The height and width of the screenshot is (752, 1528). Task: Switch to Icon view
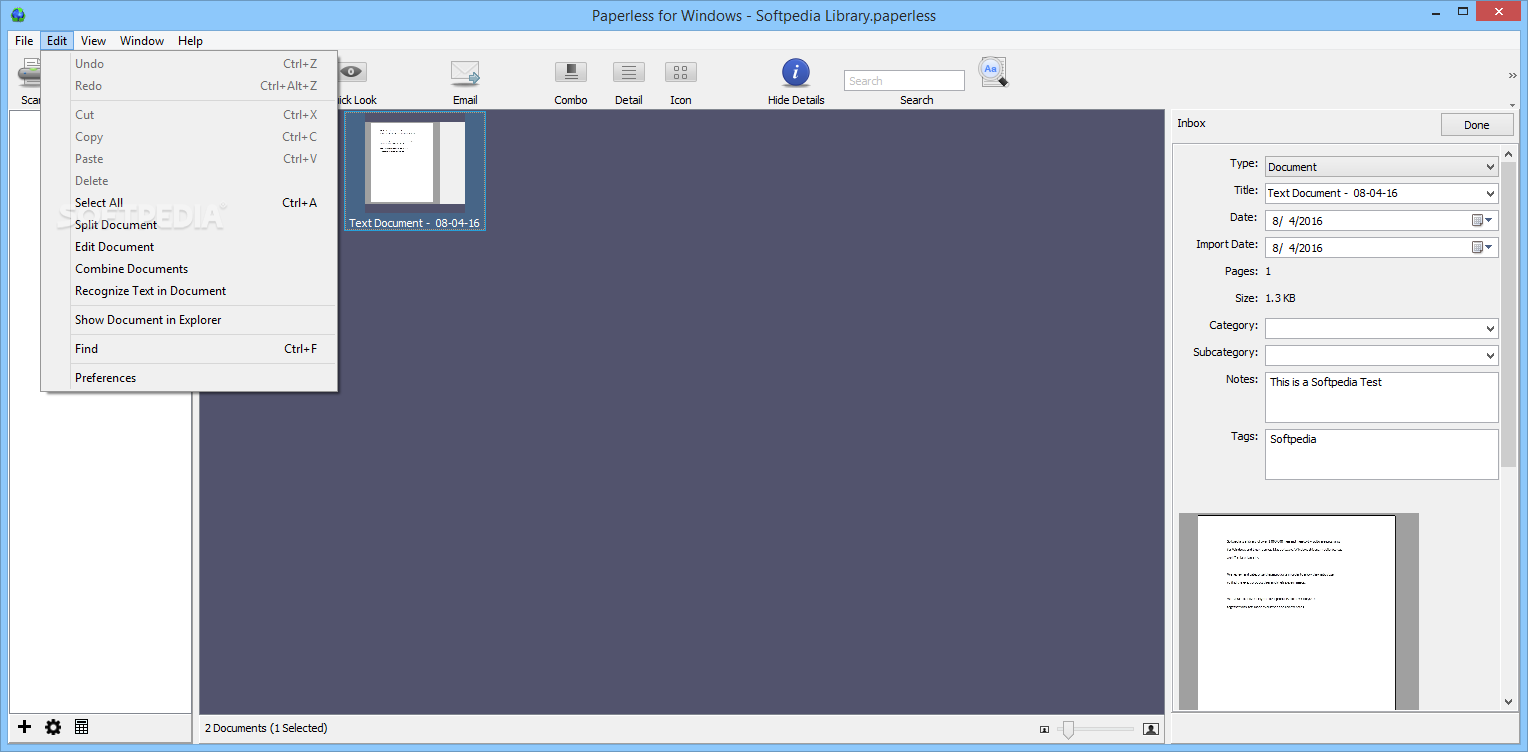pos(681,72)
